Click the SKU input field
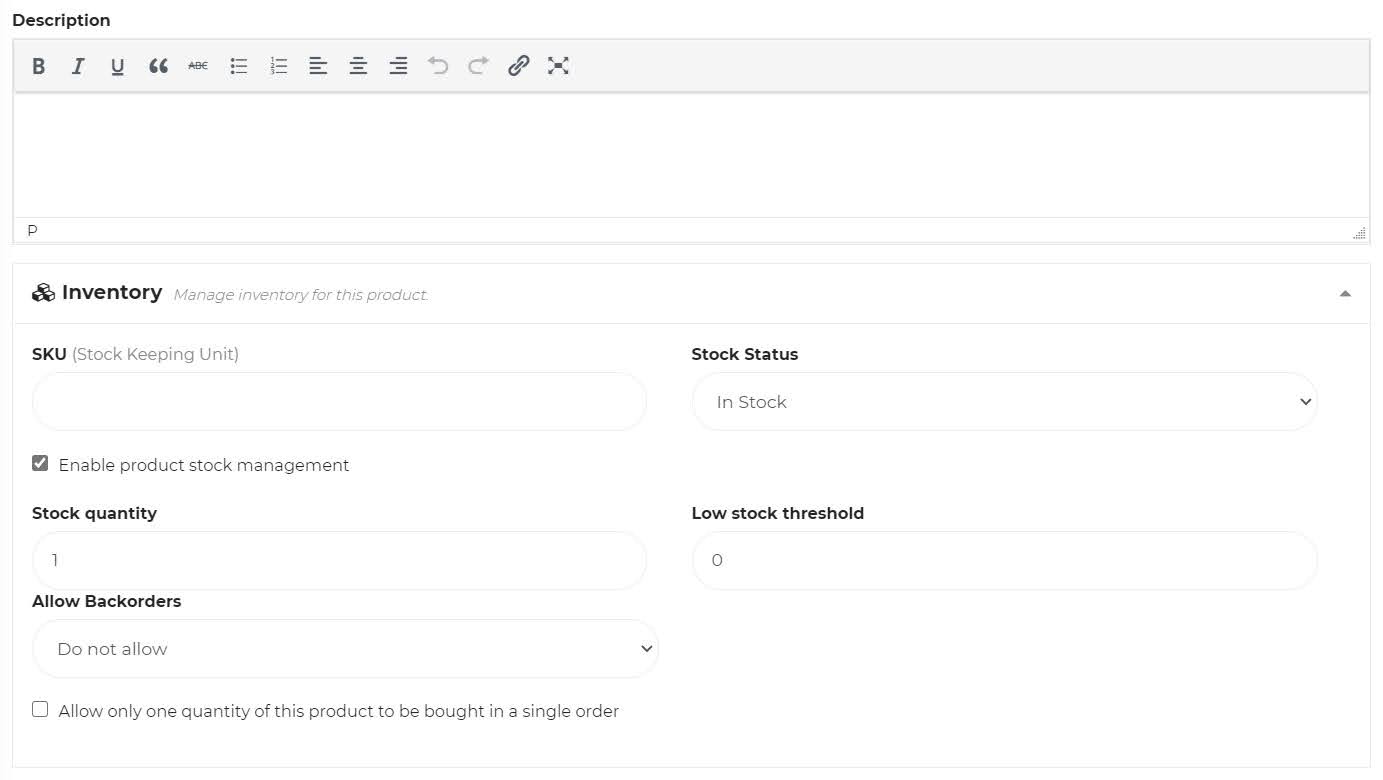Image resolution: width=1383 pixels, height=780 pixels. (x=339, y=402)
